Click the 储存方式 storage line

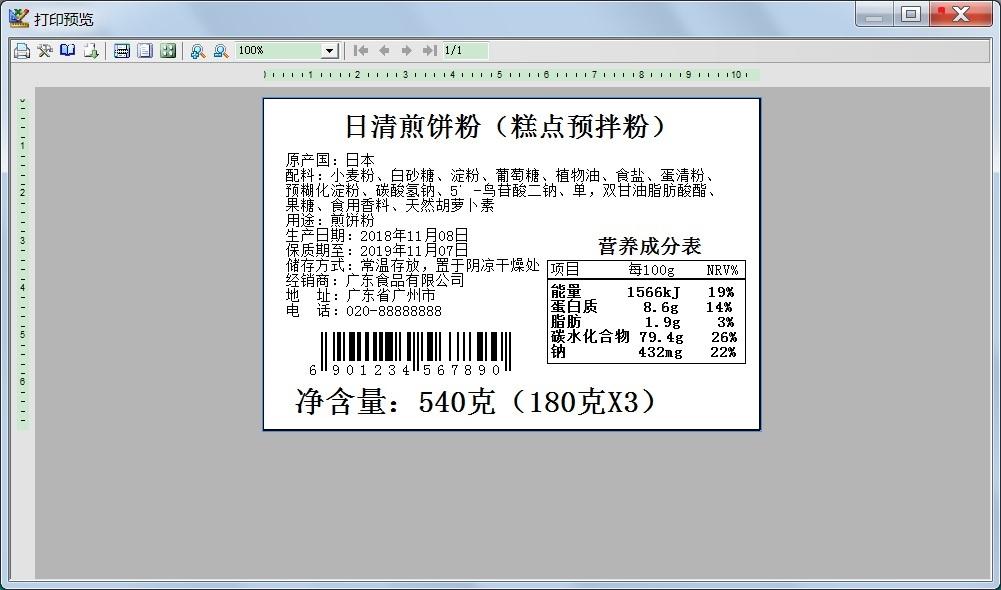(412, 266)
